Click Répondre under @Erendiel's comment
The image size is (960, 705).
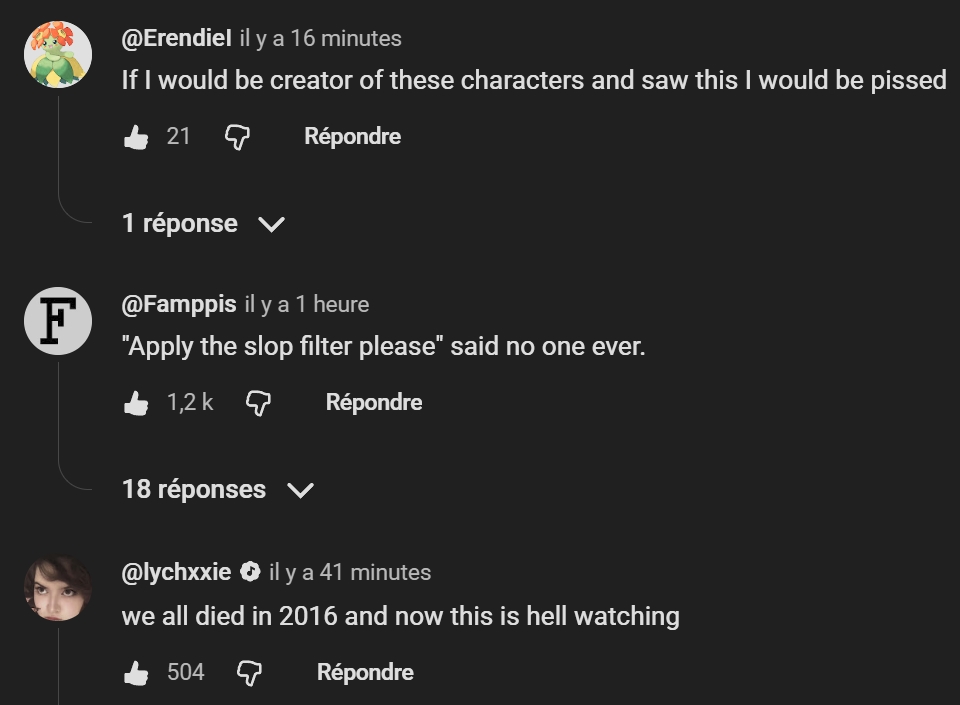(352, 137)
